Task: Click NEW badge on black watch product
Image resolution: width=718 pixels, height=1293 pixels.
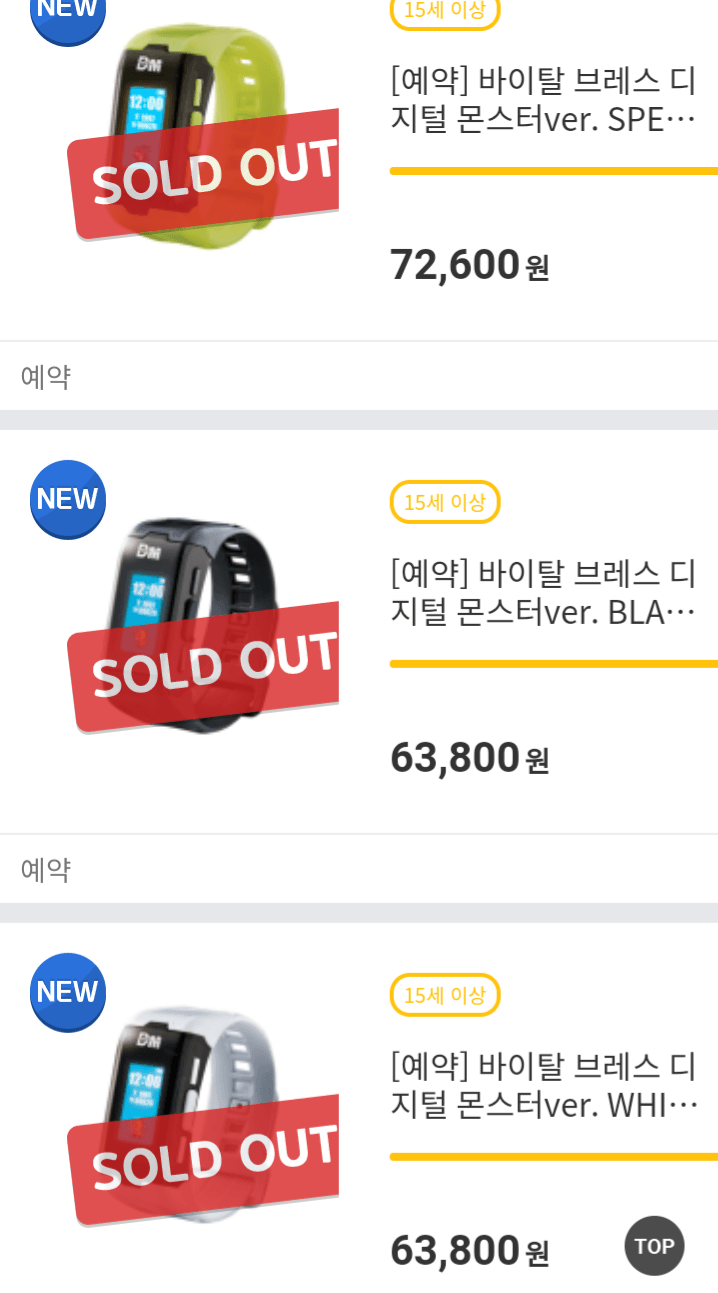Action: point(68,499)
